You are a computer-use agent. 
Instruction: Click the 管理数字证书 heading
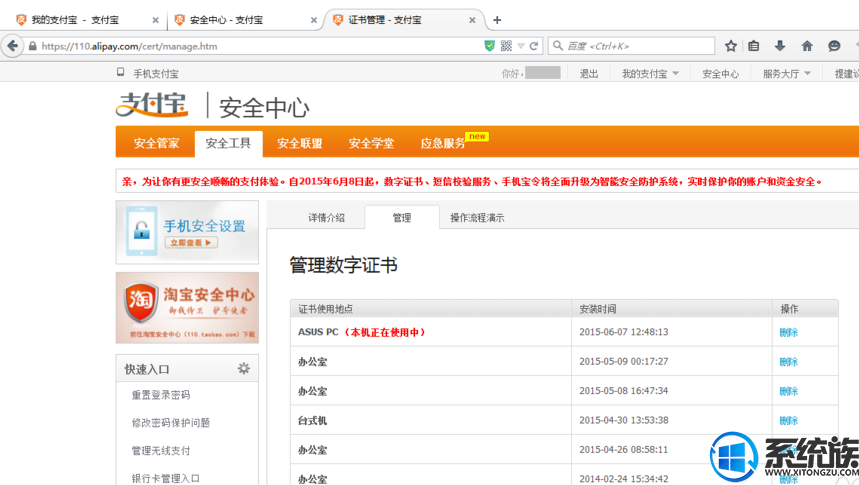343,265
